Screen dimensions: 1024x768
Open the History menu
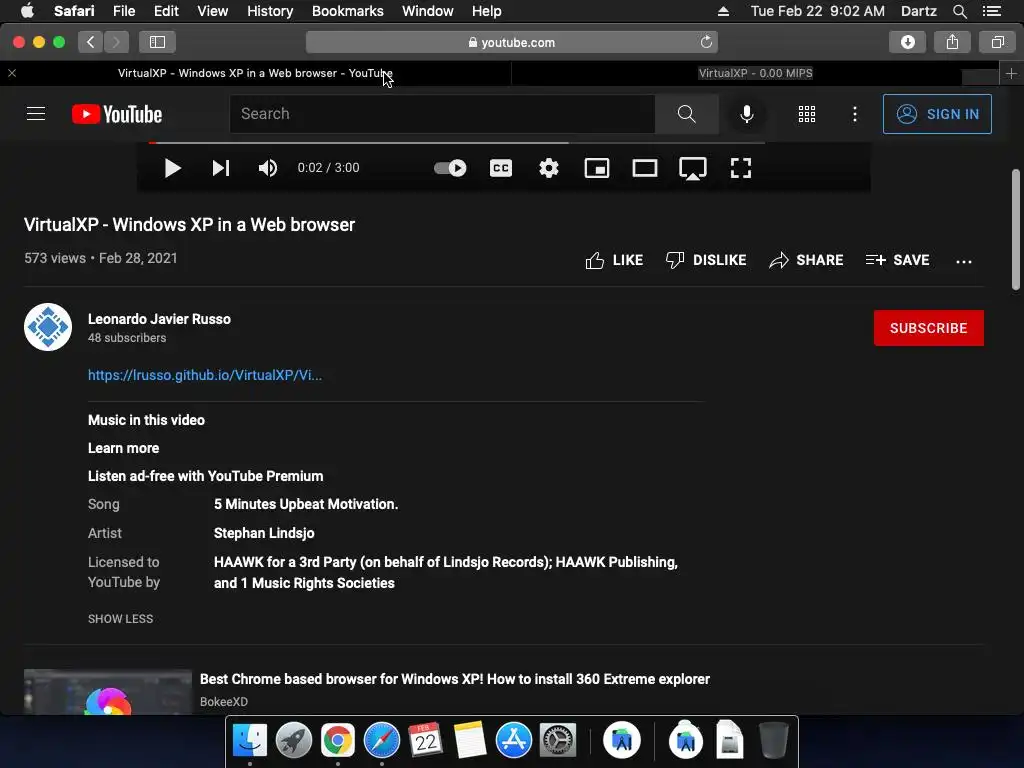270,11
